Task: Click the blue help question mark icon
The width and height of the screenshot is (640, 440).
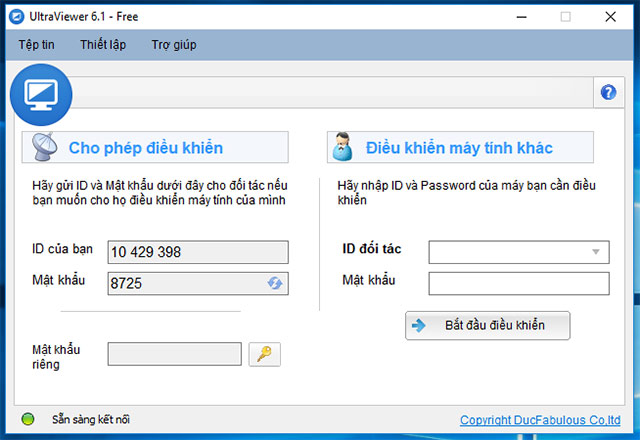Action: (x=608, y=92)
